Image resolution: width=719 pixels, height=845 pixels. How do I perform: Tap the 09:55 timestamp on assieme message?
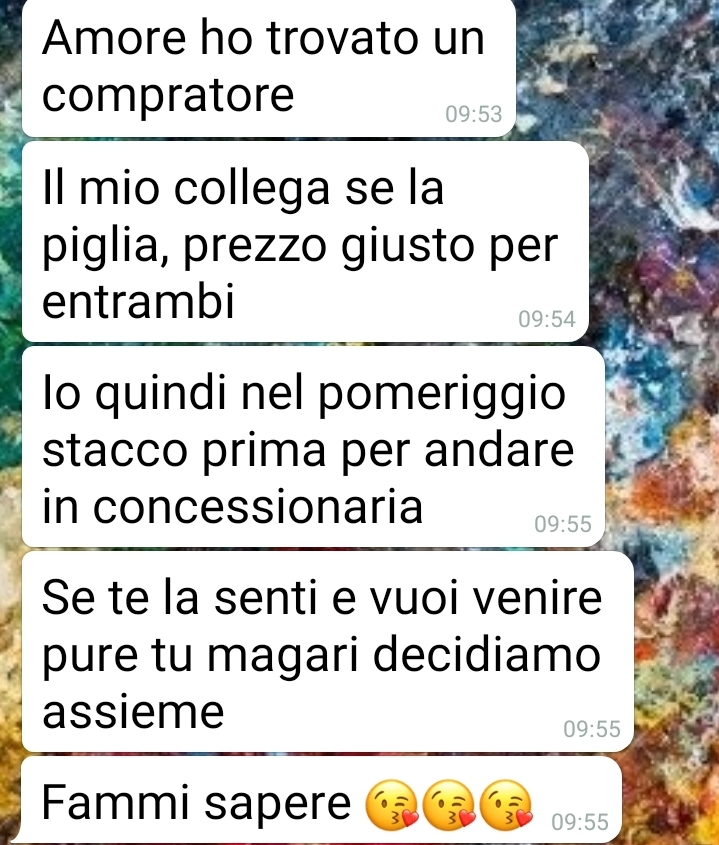coord(592,729)
